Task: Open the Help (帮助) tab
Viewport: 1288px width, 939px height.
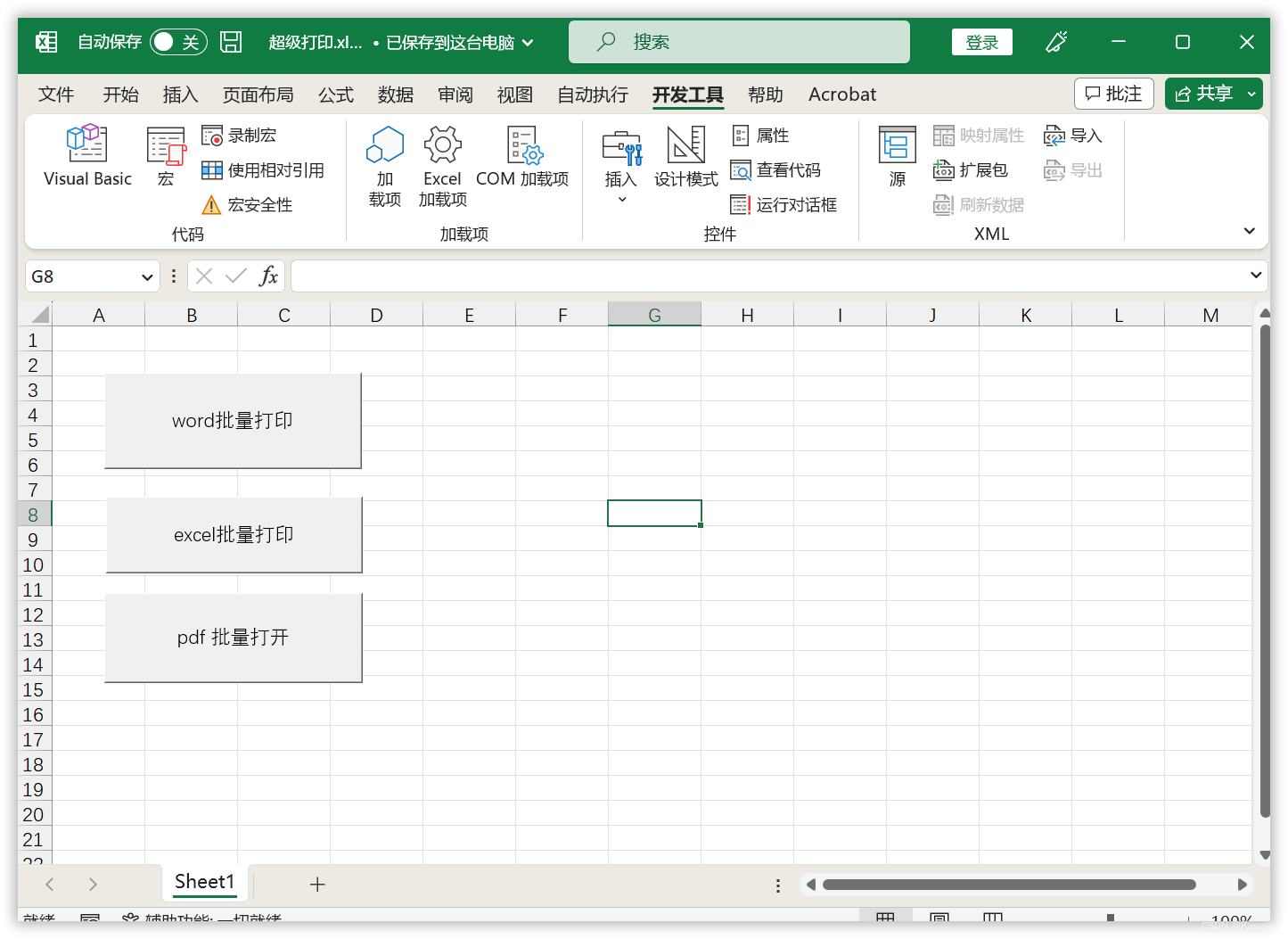Action: tap(766, 95)
